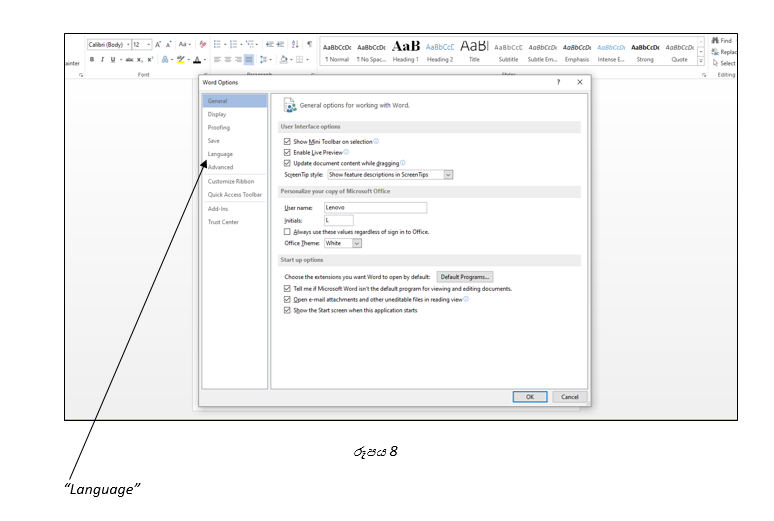Screen dimensions: 774x521
Task: Click the OK button
Action: [x=530, y=397]
